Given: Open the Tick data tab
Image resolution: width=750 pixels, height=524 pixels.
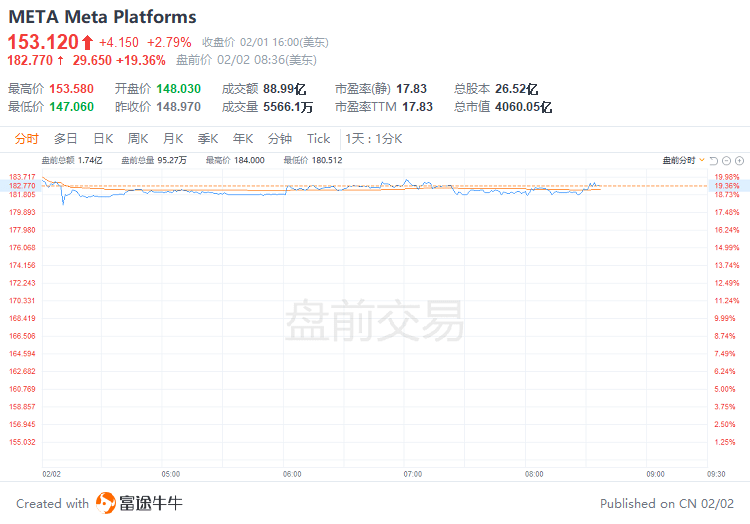Looking at the screenshot, I should click(x=318, y=139).
